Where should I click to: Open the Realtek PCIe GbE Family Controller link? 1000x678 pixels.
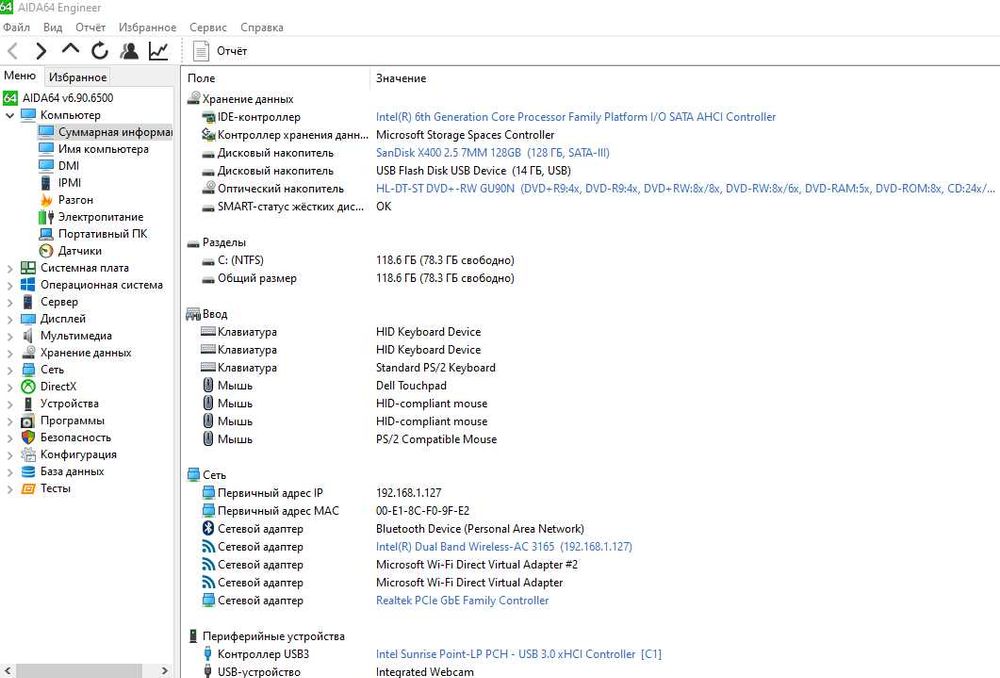(462, 600)
